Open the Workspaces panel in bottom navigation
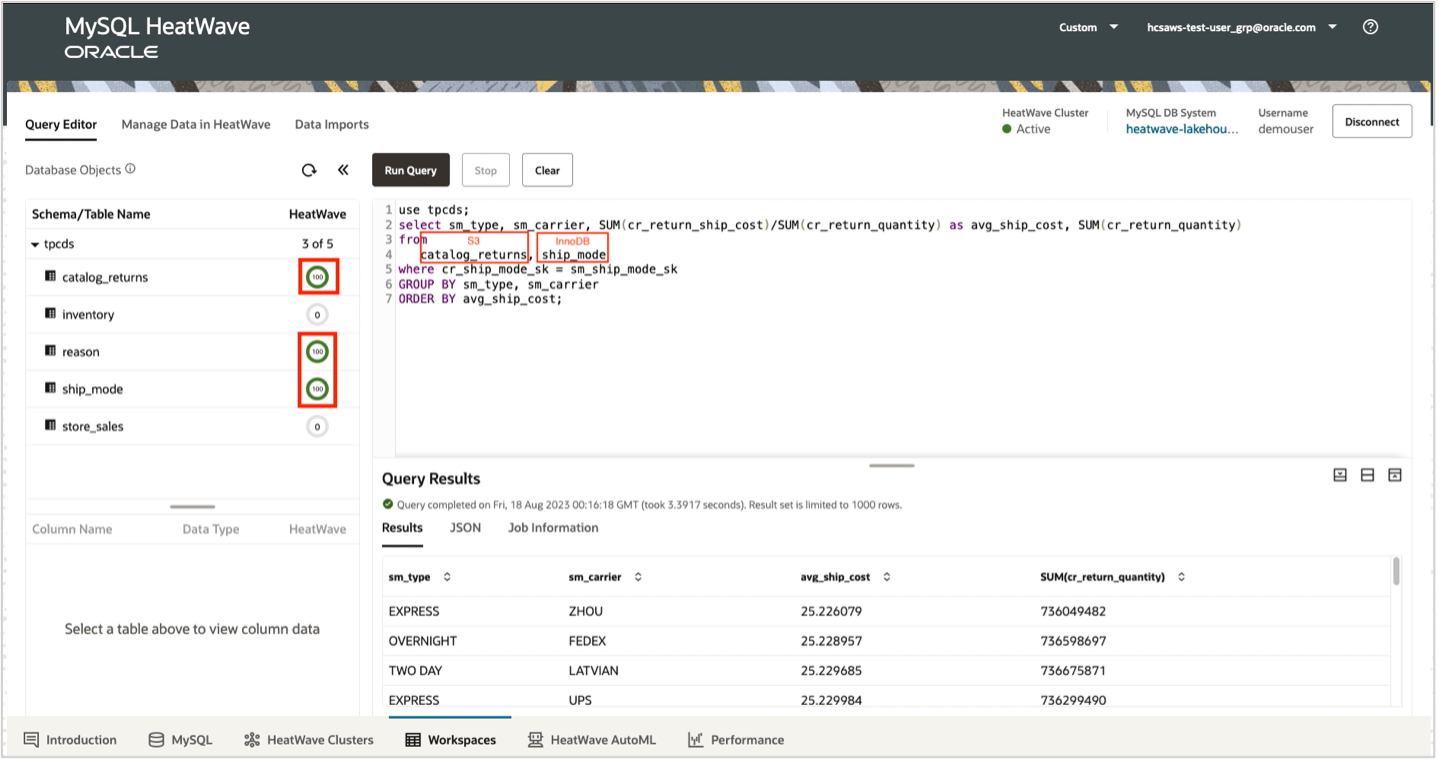1439x763 pixels. click(x=449, y=739)
